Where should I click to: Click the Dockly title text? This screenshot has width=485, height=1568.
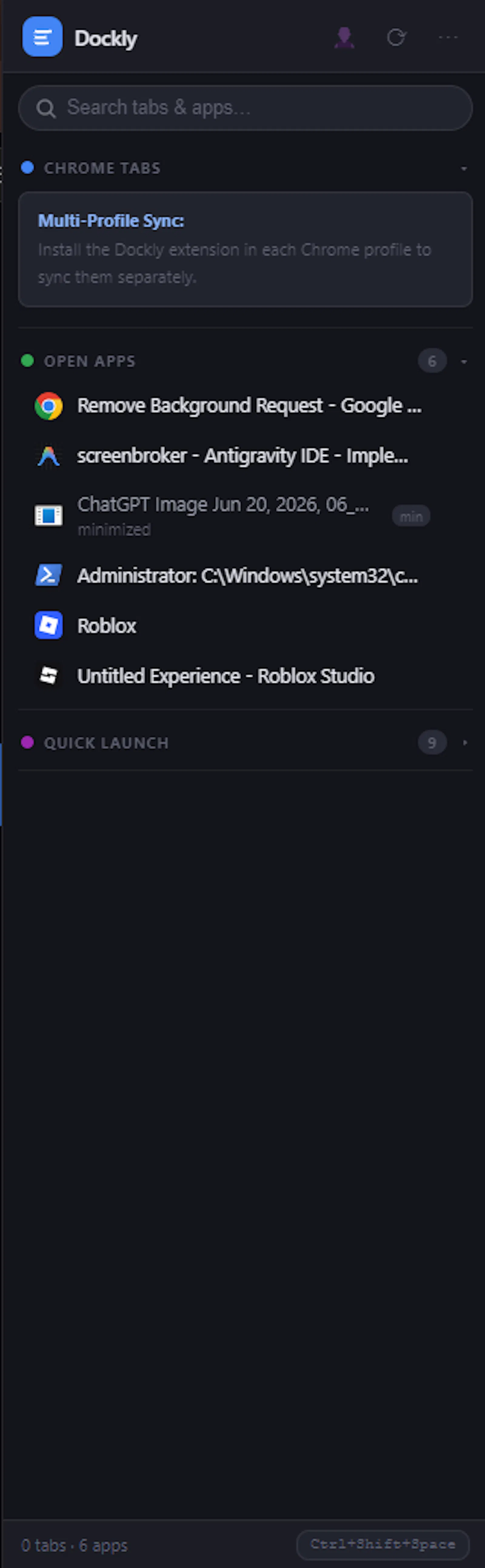[x=106, y=38]
